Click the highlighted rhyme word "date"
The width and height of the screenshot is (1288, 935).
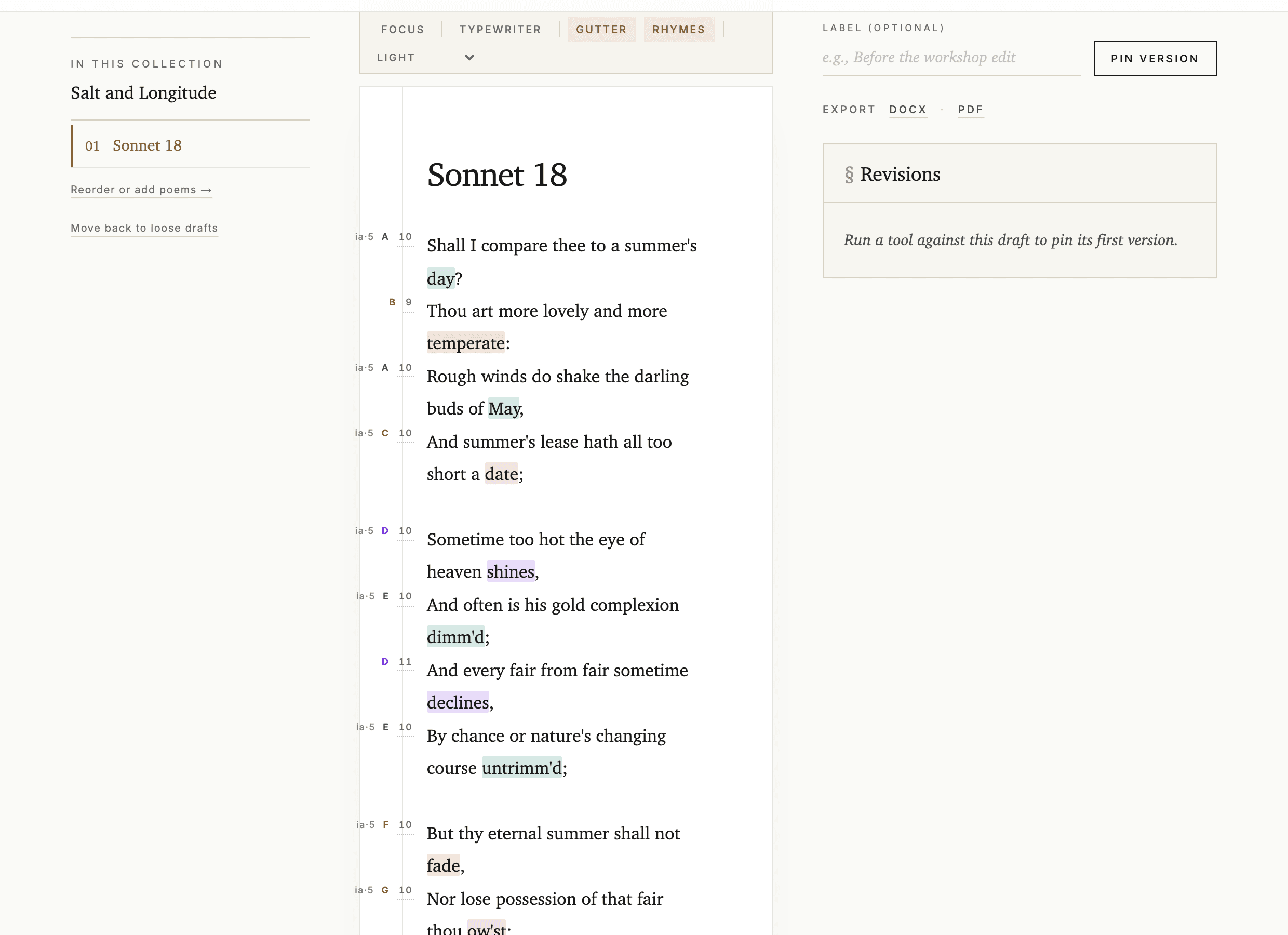tap(501, 474)
